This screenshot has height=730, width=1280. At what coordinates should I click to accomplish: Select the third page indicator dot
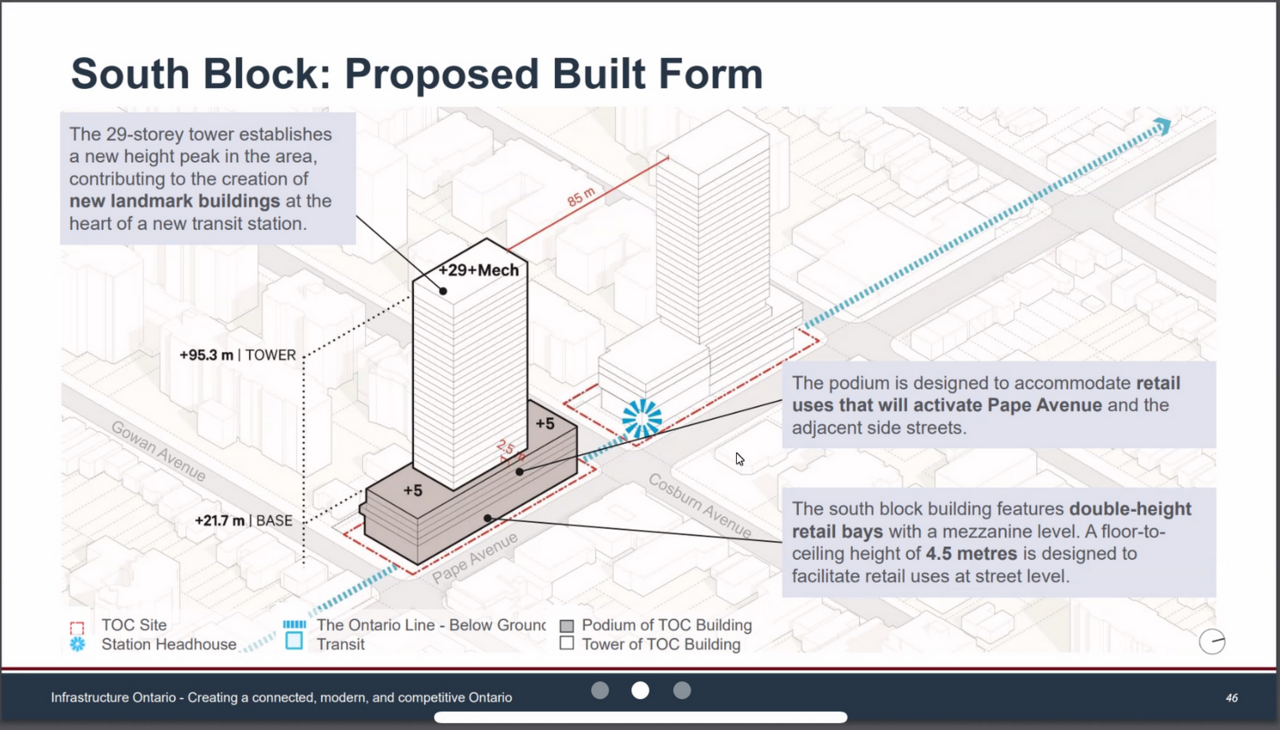[682, 690]
